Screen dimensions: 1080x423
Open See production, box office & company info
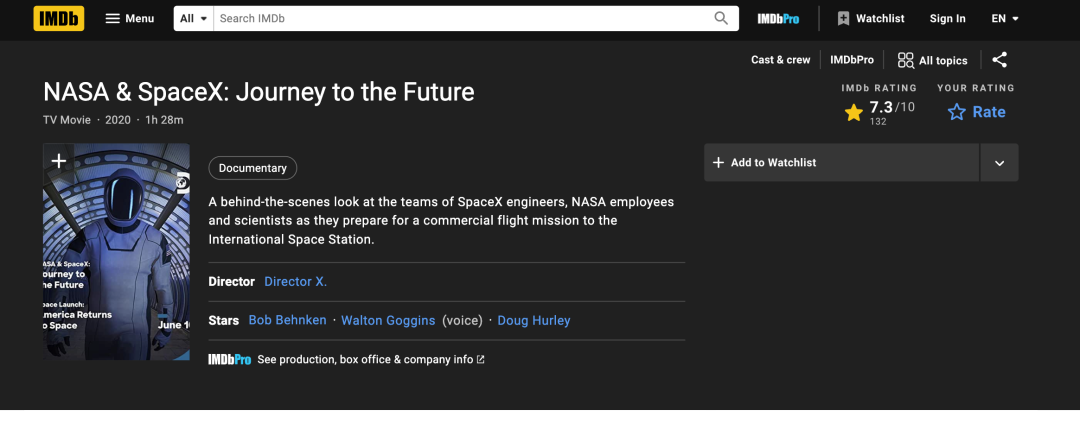coord(371,360)
